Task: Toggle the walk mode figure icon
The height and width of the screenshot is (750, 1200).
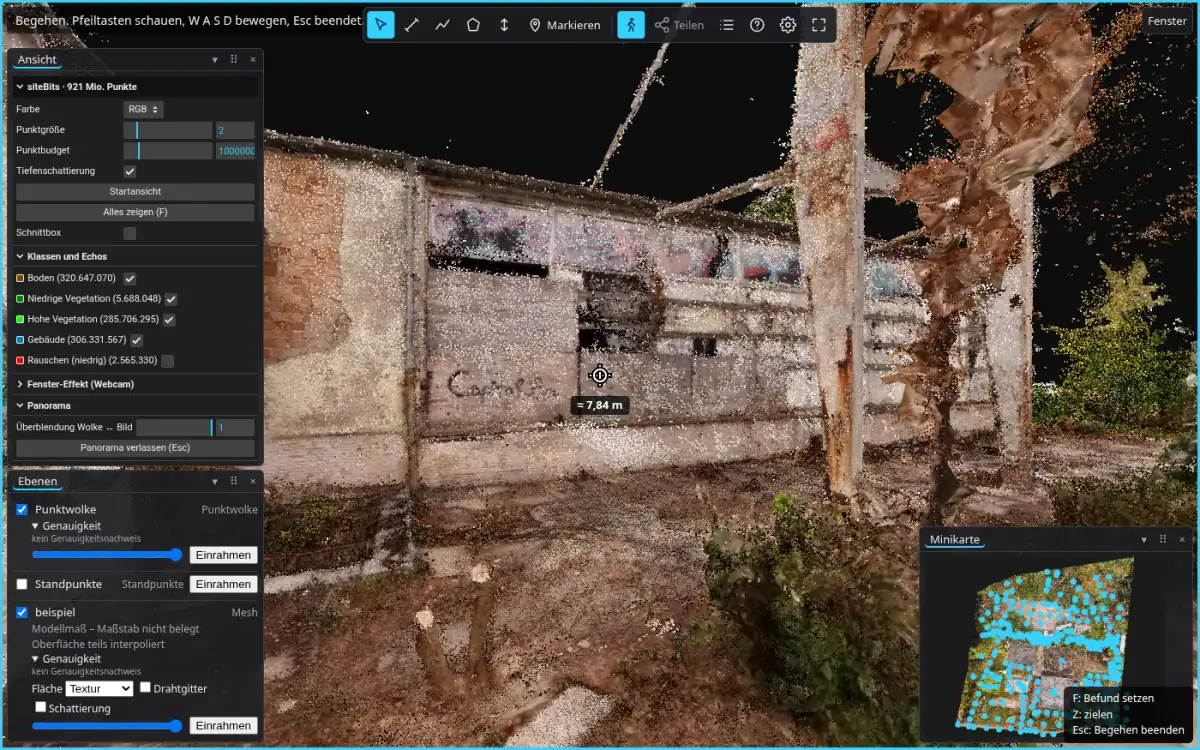Action: 631,25
